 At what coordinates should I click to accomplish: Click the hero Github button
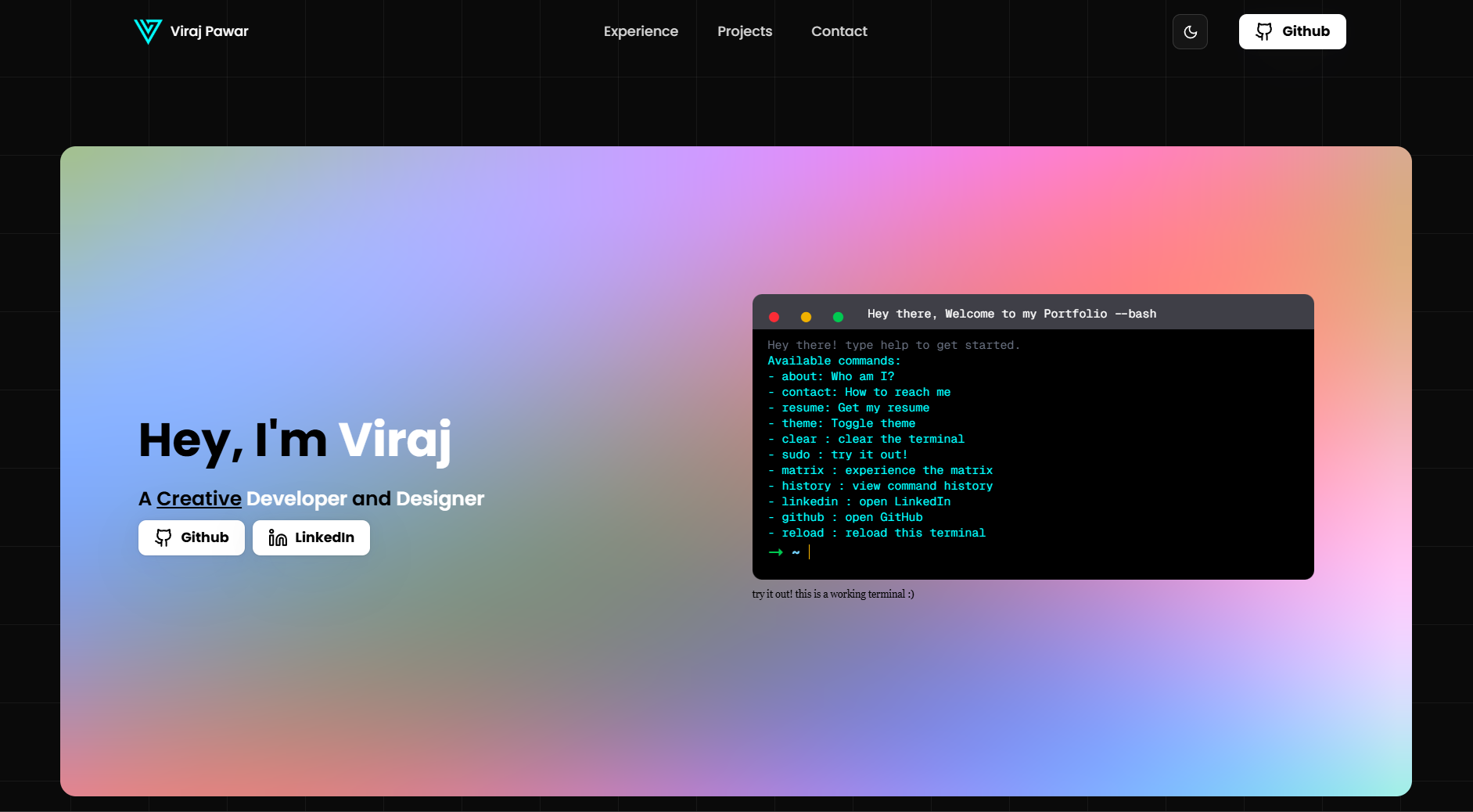click(192, 537)
